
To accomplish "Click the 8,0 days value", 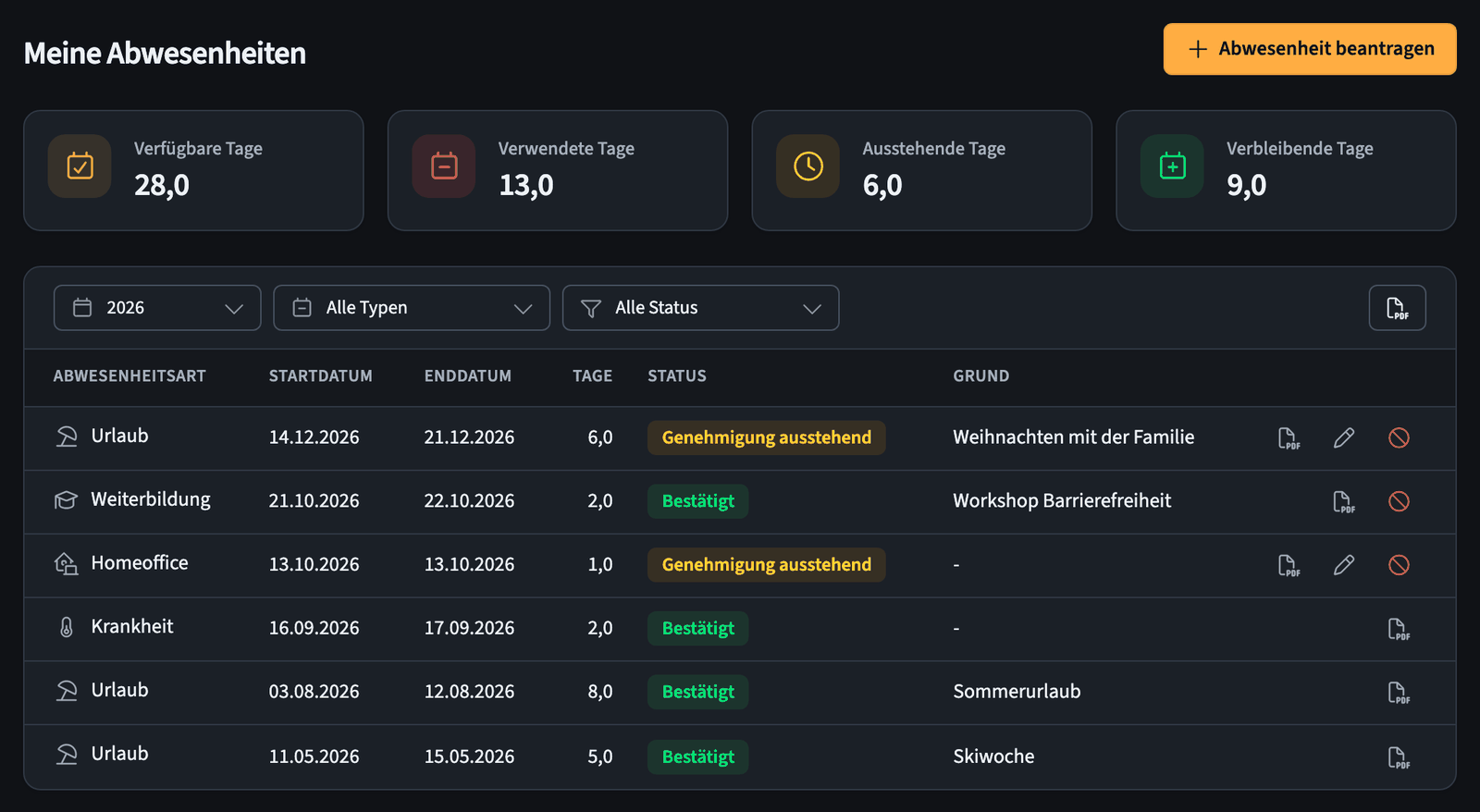I will (600, 692).
